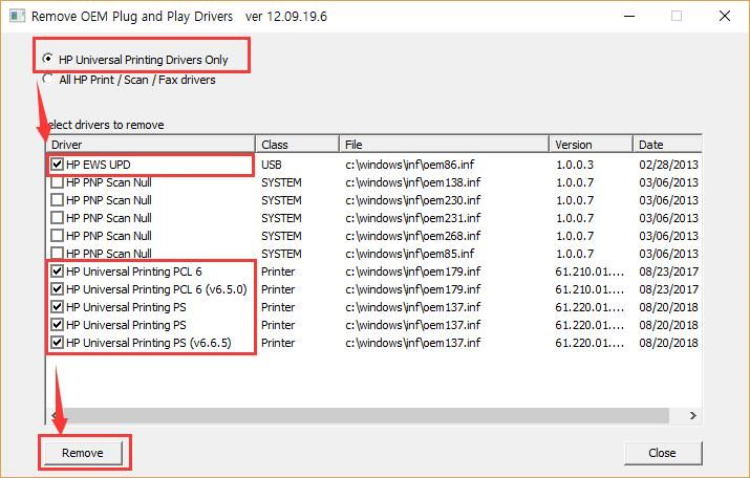Click version 1.0.0.3 cell
This screenshot has width=750, height=478.
[574, 165]
